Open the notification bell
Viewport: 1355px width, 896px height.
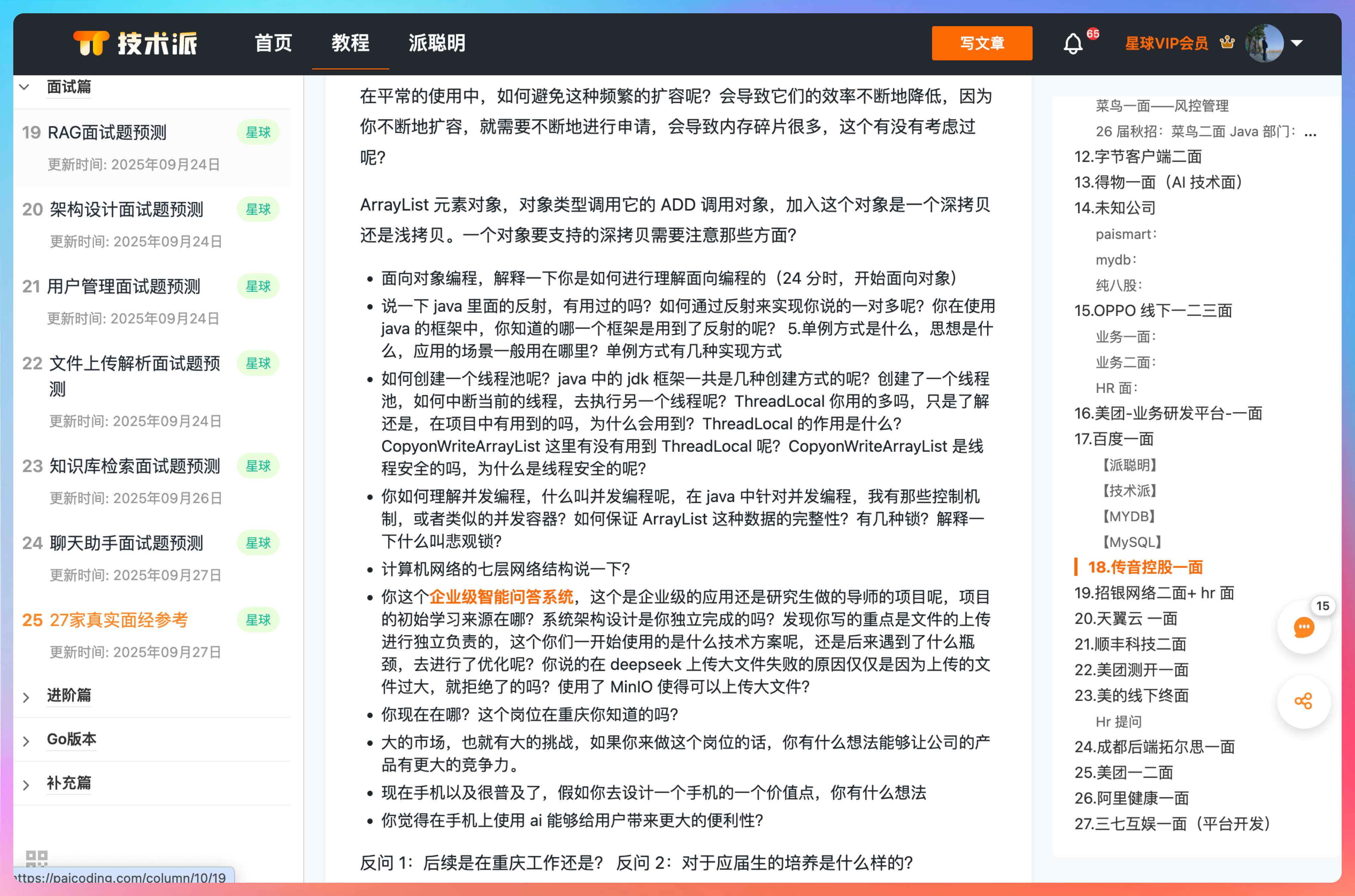tap(1073, 44)
